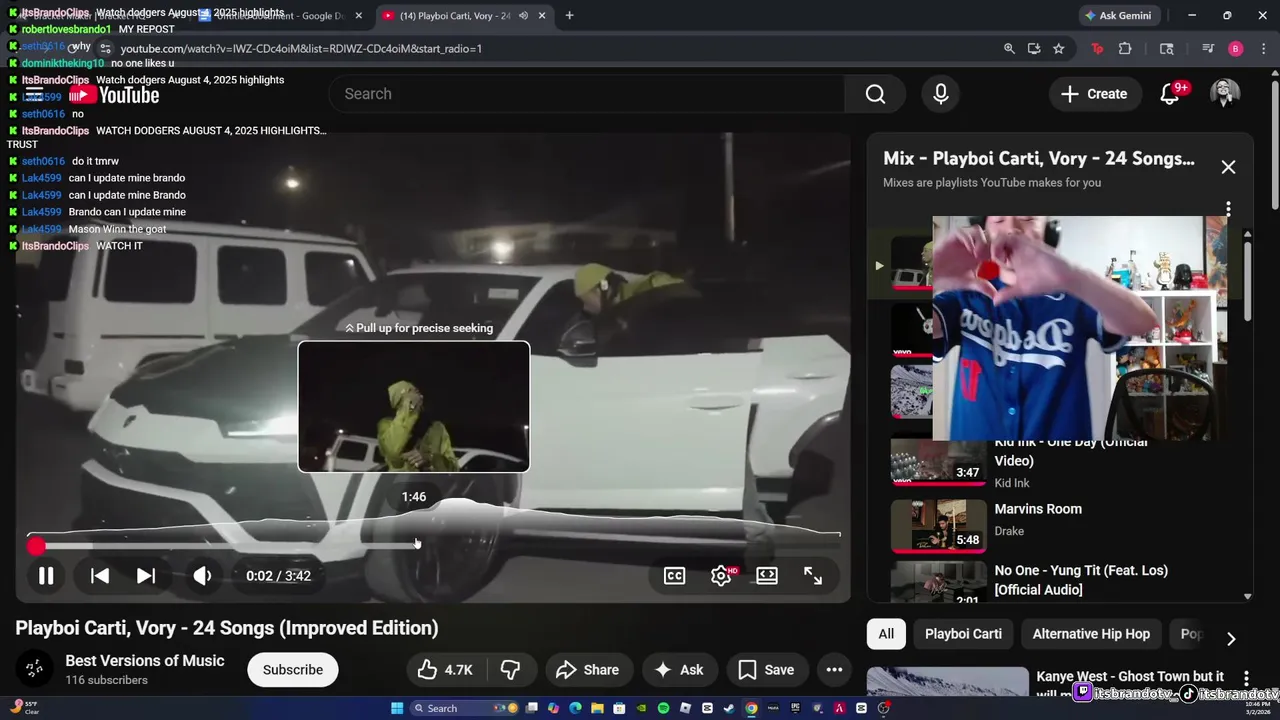Click the Chrome address bar URL
The image size is (1280, 720).
point(301,48)
